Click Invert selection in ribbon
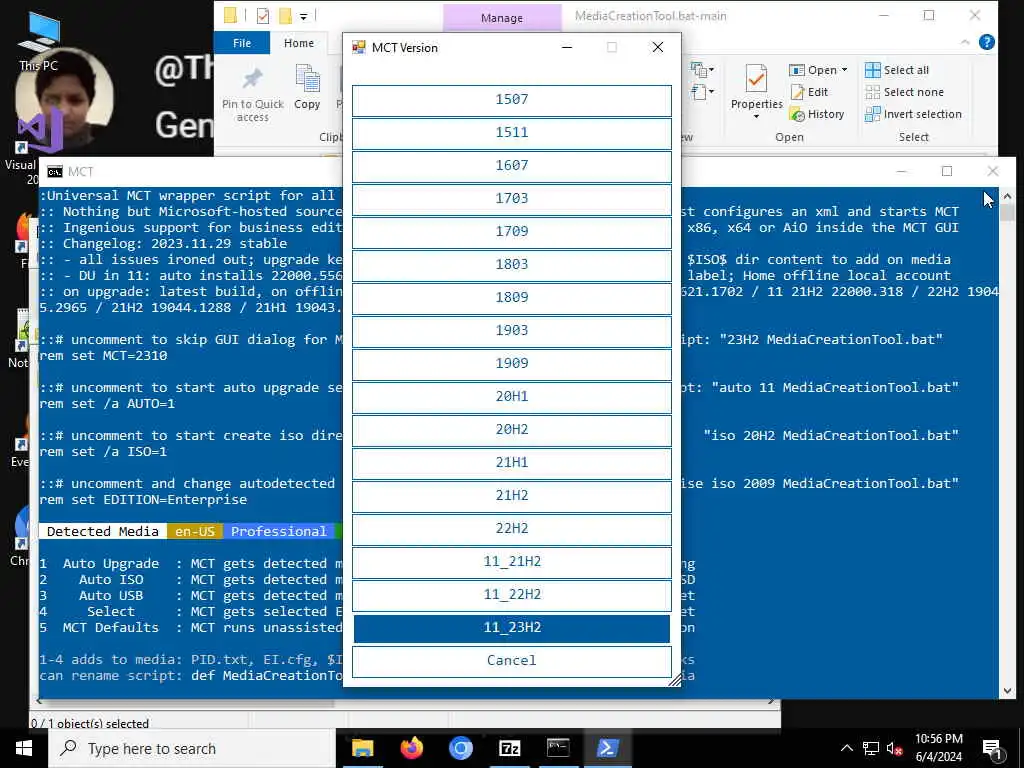The height and width of the screenshot is (768, 1024). pos(913,114)
